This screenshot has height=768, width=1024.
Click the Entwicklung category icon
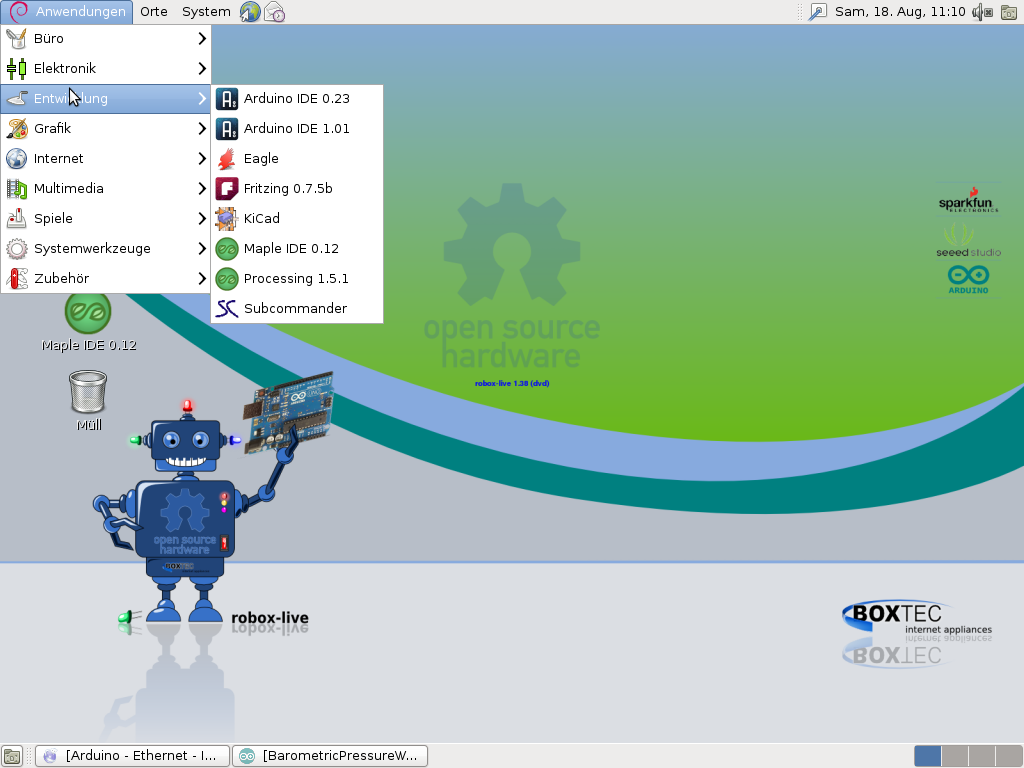pos(16,99)
